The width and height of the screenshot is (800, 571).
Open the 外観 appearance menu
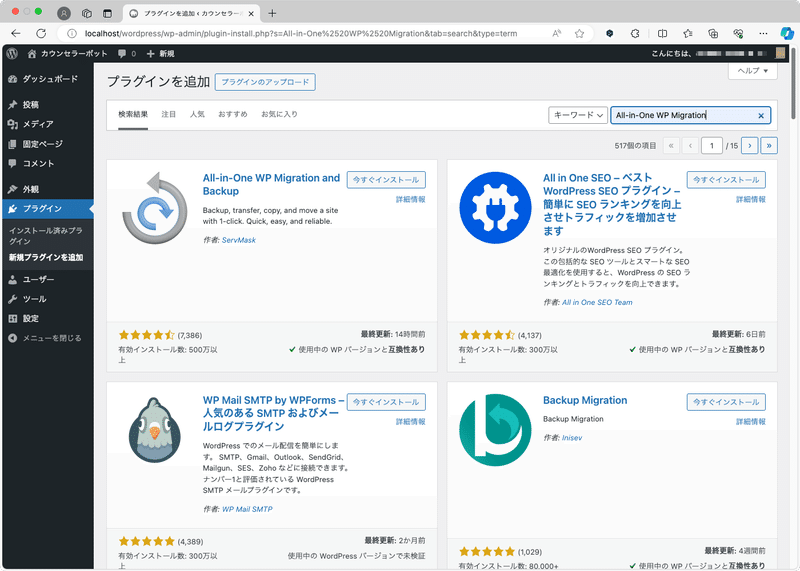pyautogui.click(x=47, y=189)
